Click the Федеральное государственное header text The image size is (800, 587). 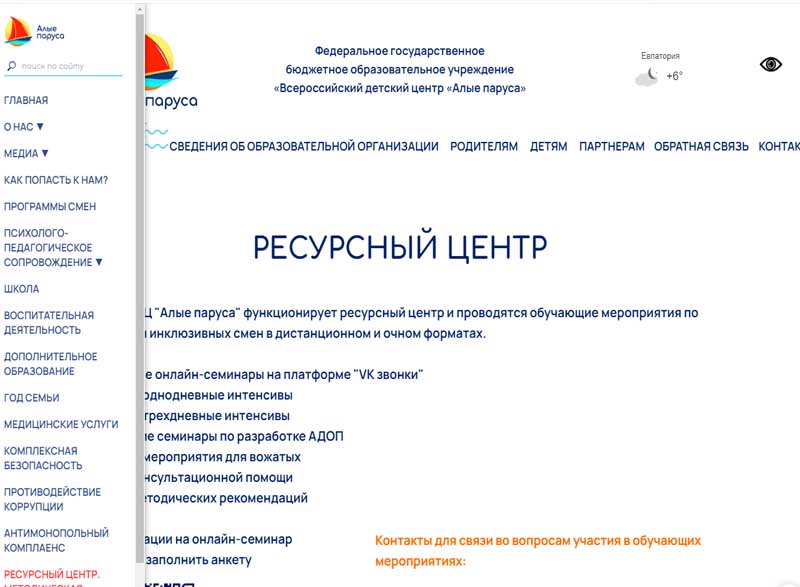tap(399, 51)
